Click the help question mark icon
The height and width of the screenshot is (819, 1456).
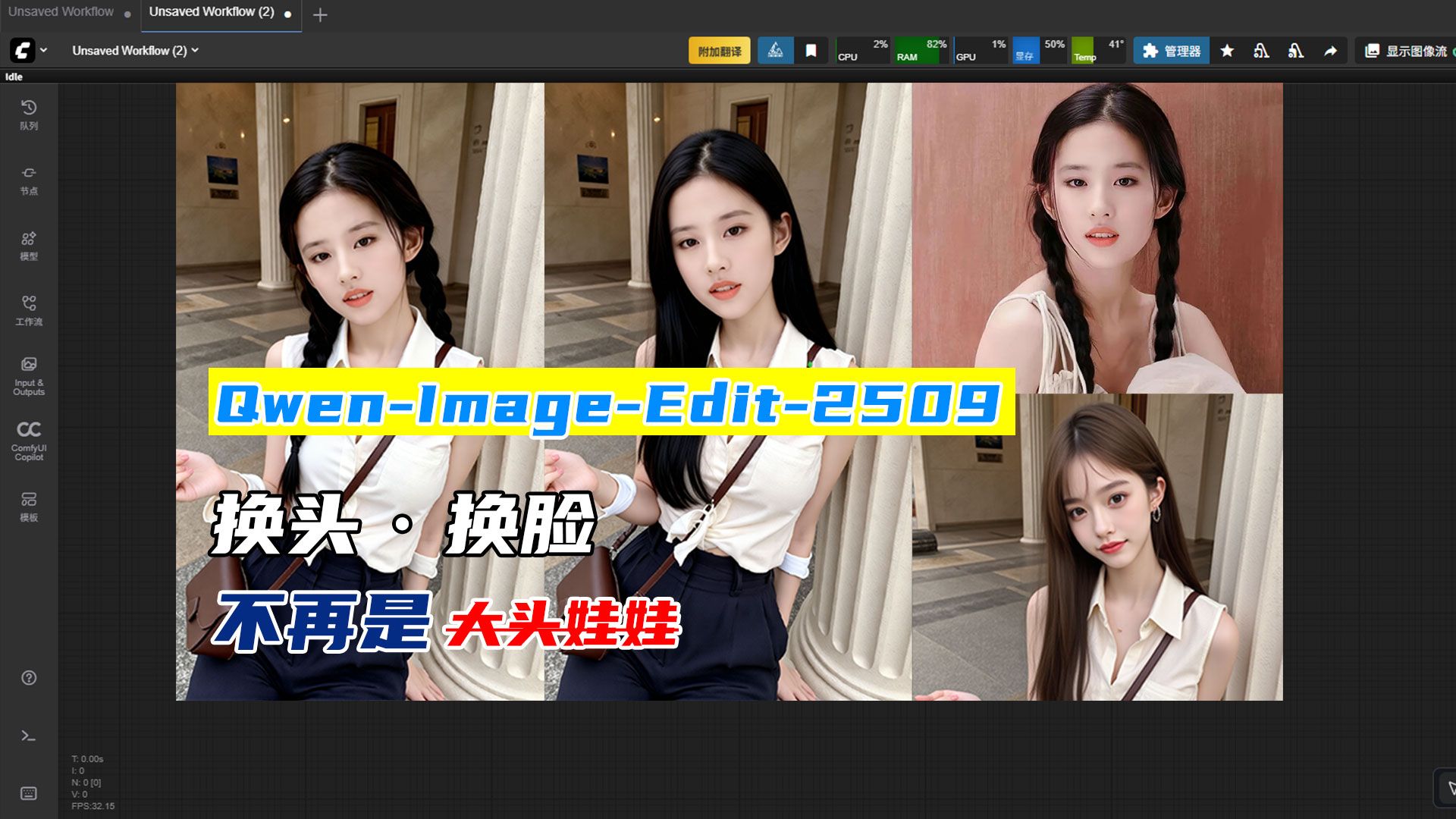(x=29, y=678)
